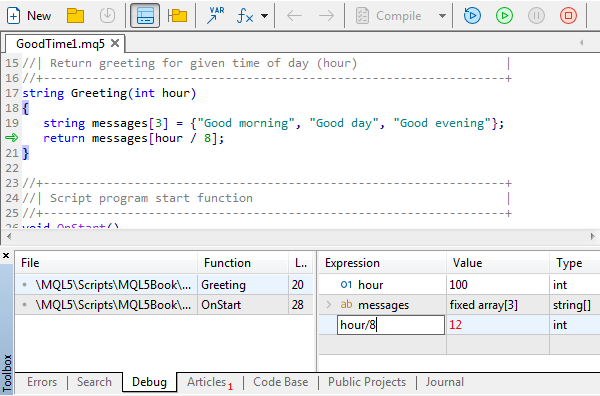The height and width of the screenshot is (396, 600).
Task: Click the Compile button
Action: [389, 16]
